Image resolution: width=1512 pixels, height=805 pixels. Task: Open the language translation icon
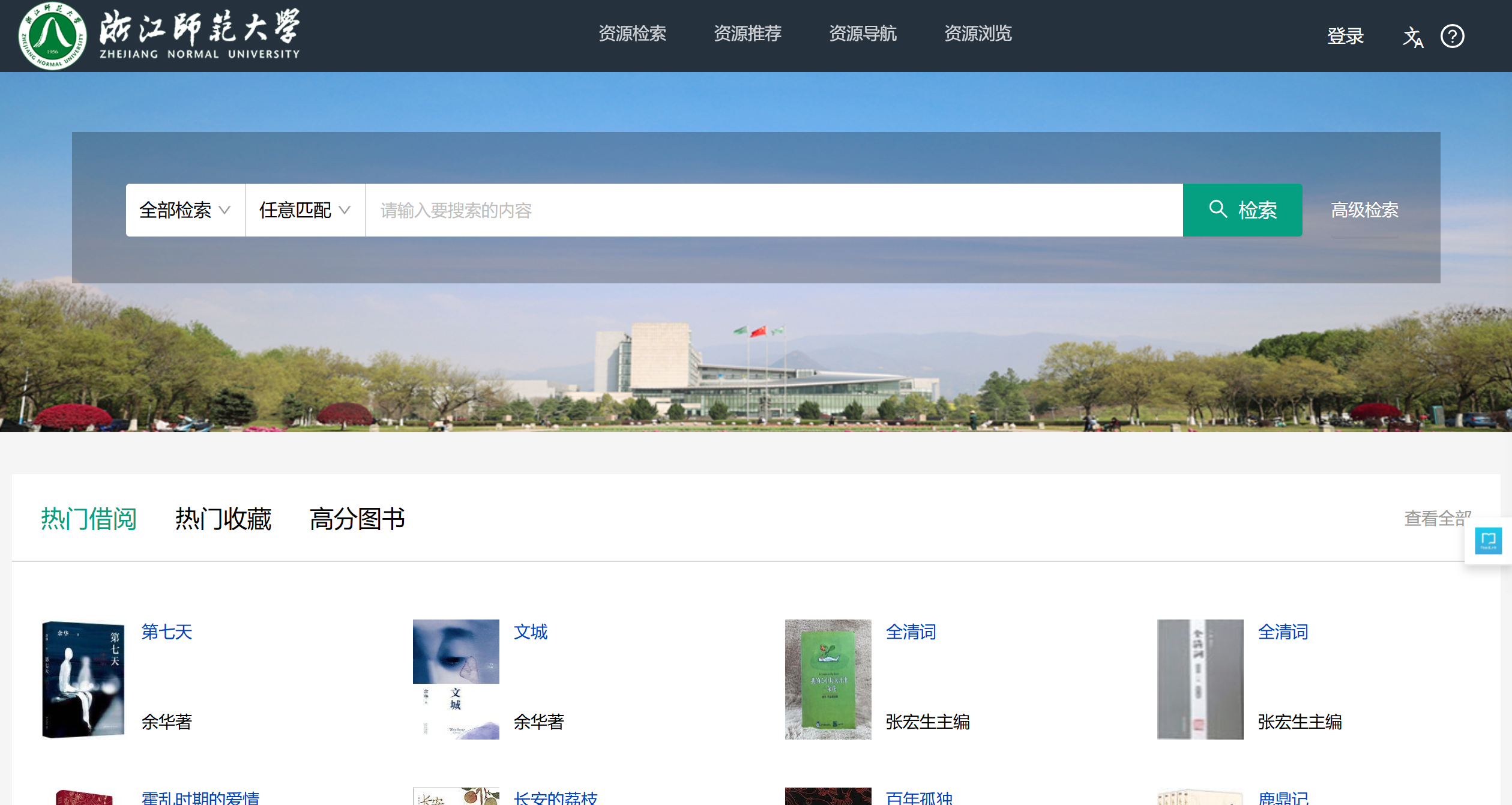point(1412,37)
